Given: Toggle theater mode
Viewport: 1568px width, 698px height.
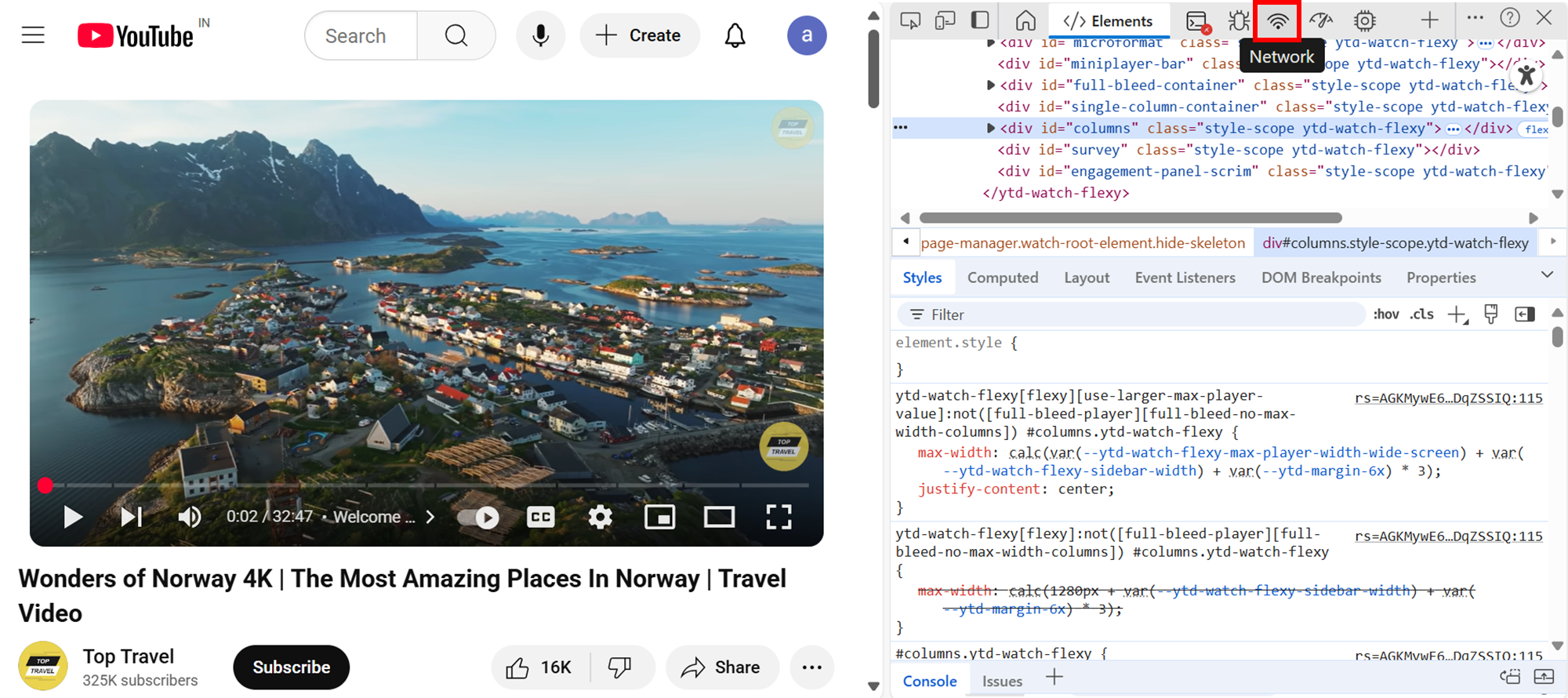Looking at the screenshot, I should 719,517.
